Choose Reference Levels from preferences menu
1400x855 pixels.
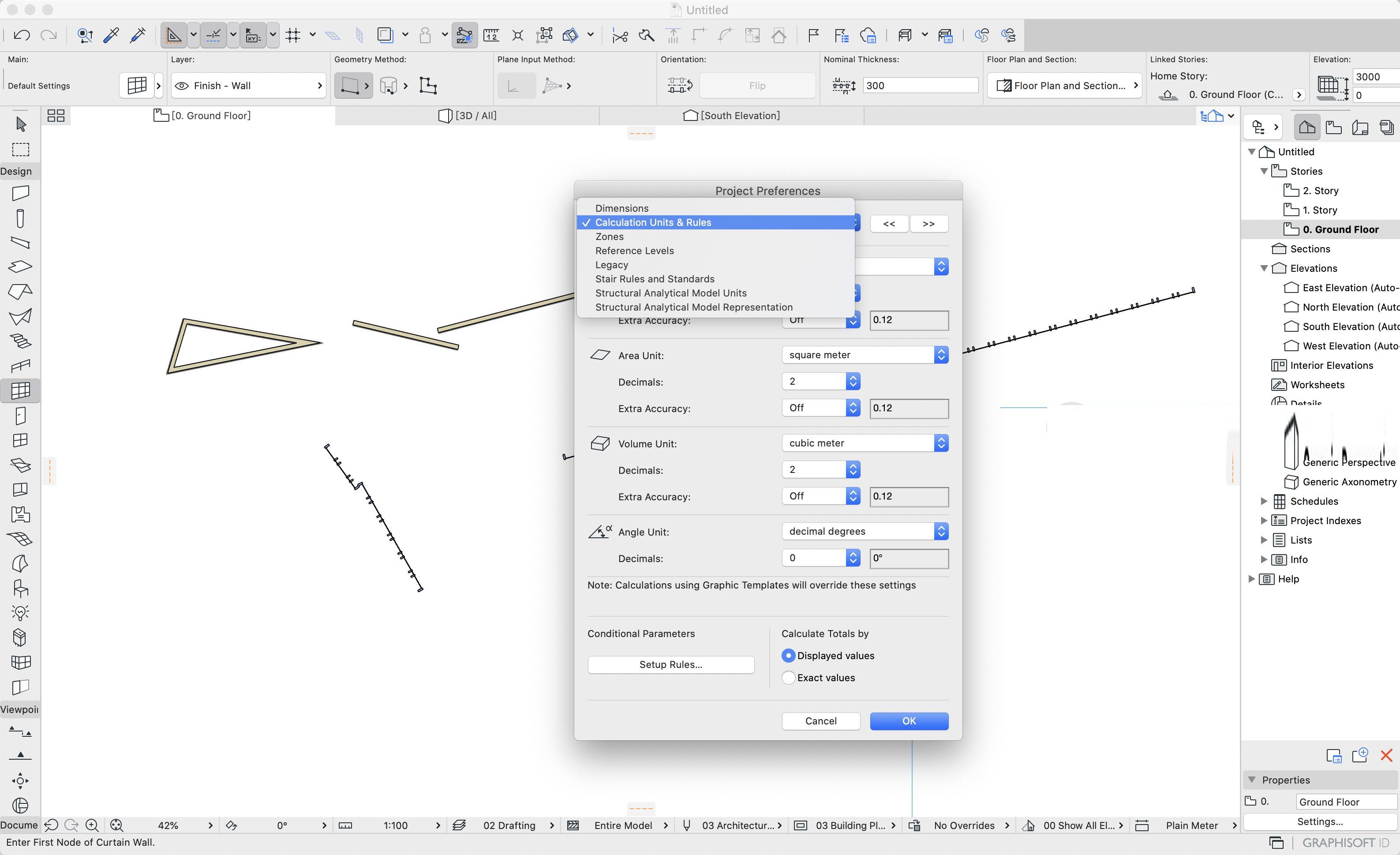pyautogui.click(x=716, y=251)
